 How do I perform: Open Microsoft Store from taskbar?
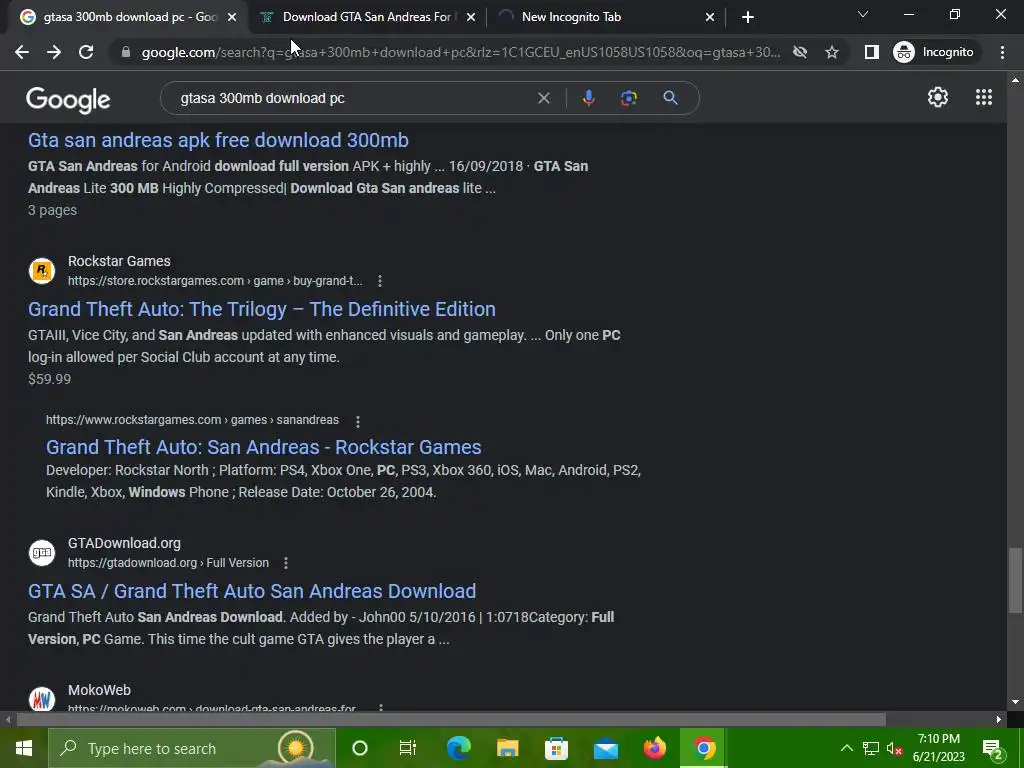tap(556, 748)
